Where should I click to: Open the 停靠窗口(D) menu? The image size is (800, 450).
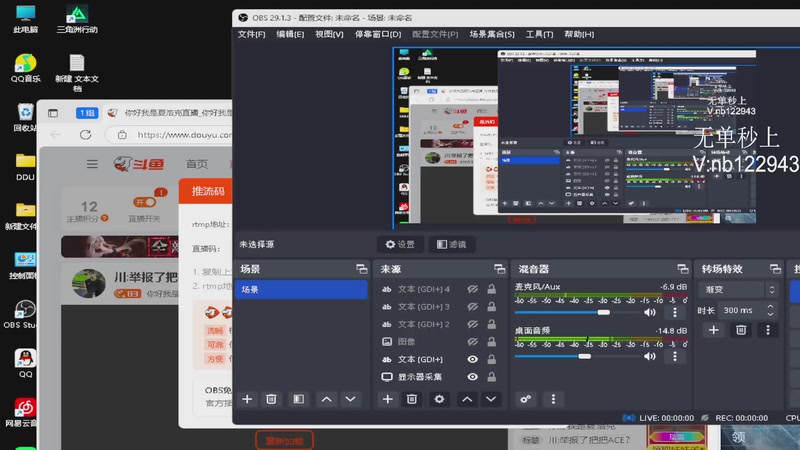click(378, 34)
